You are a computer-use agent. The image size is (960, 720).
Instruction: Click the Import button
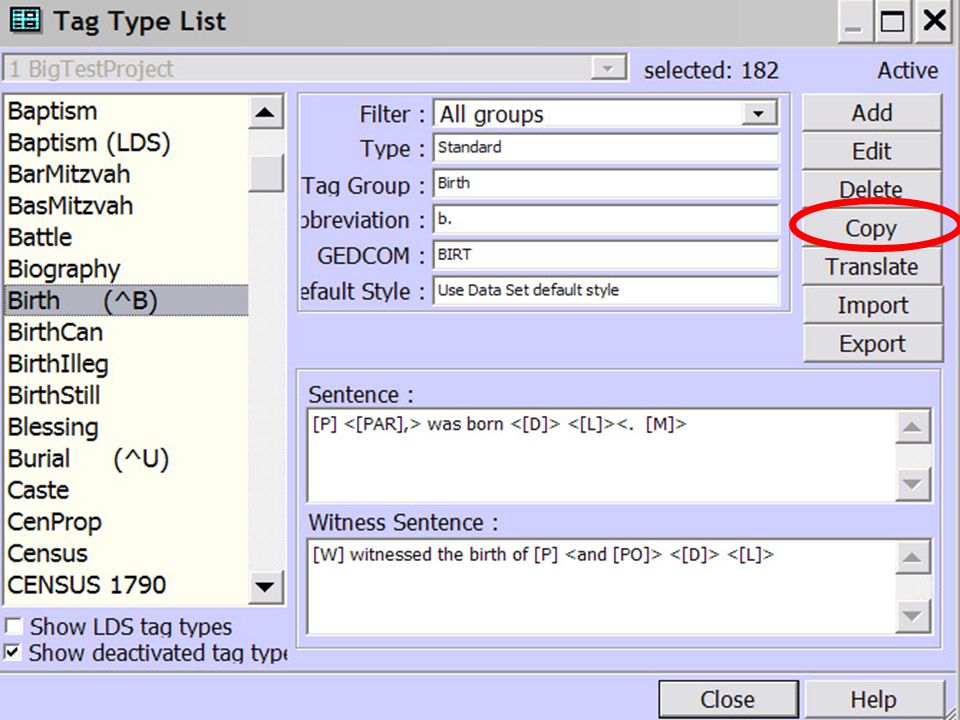872,305
